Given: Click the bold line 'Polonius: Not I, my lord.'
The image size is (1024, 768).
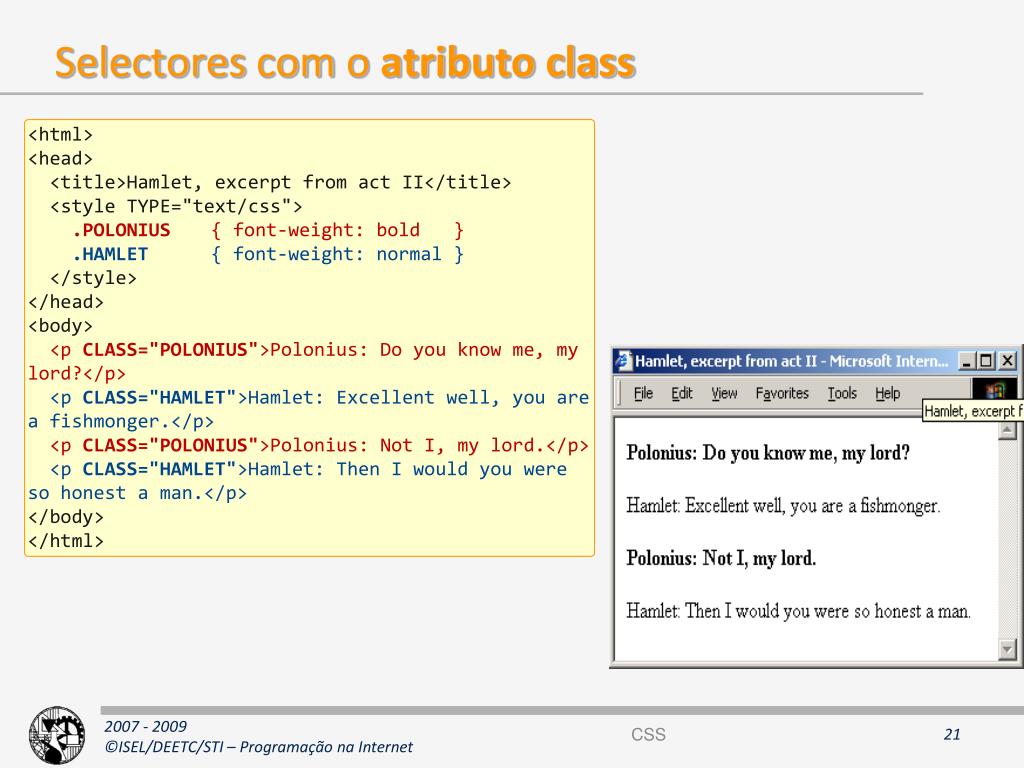Looking at the screenshot, I should click(x=721, y=558).
